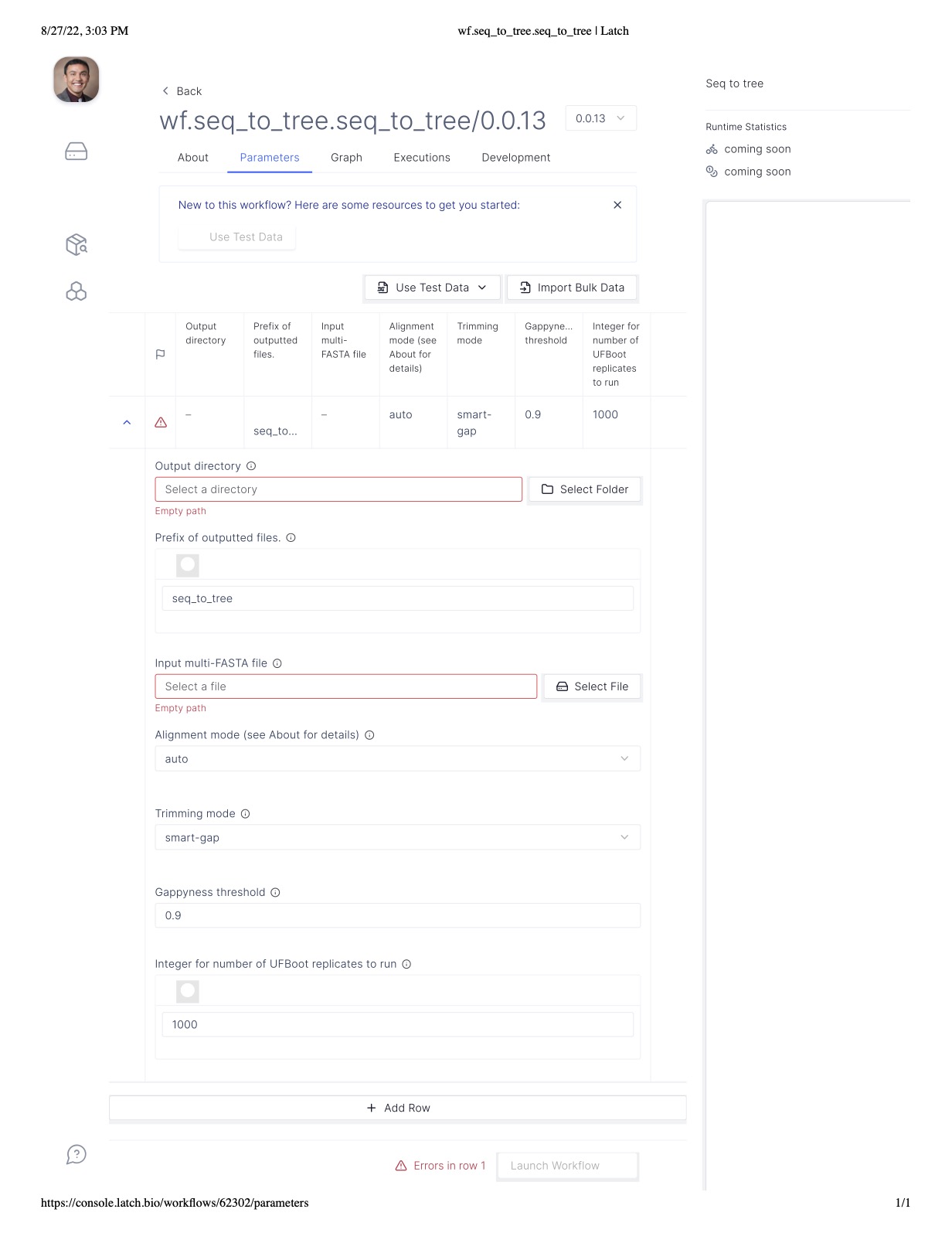Viewport: 952px width, 1233px height.
Task: Click the Seq to tree heading
Action: pyautogui.click(x=734, y=83)
